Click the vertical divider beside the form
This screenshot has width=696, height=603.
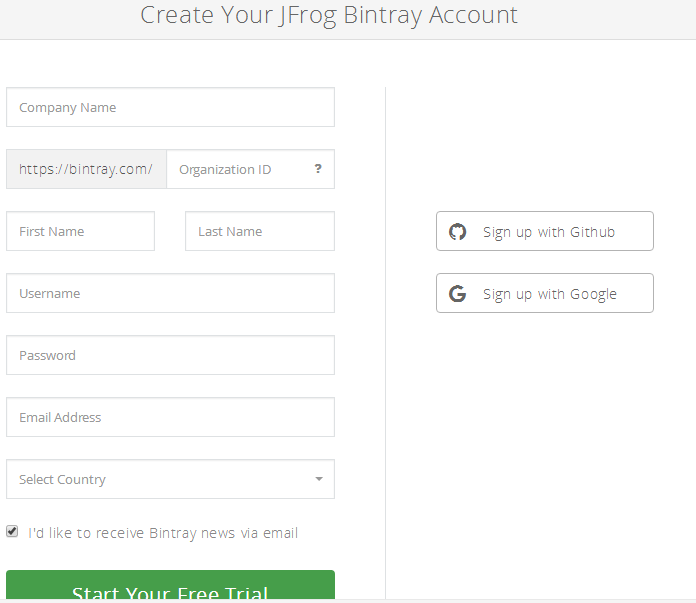pos(385,340)
